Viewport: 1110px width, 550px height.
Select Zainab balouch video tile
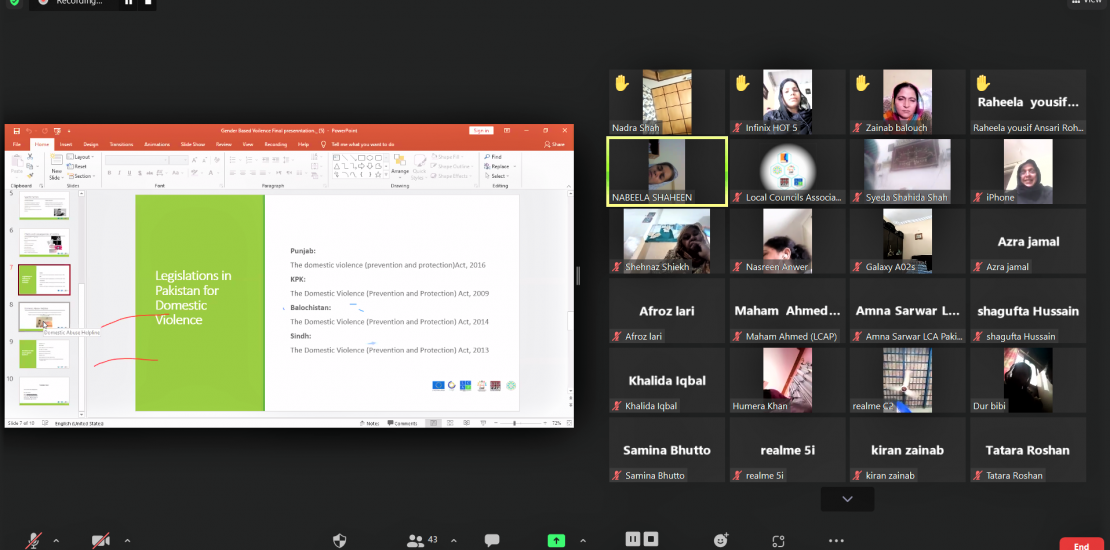point(908,102)
